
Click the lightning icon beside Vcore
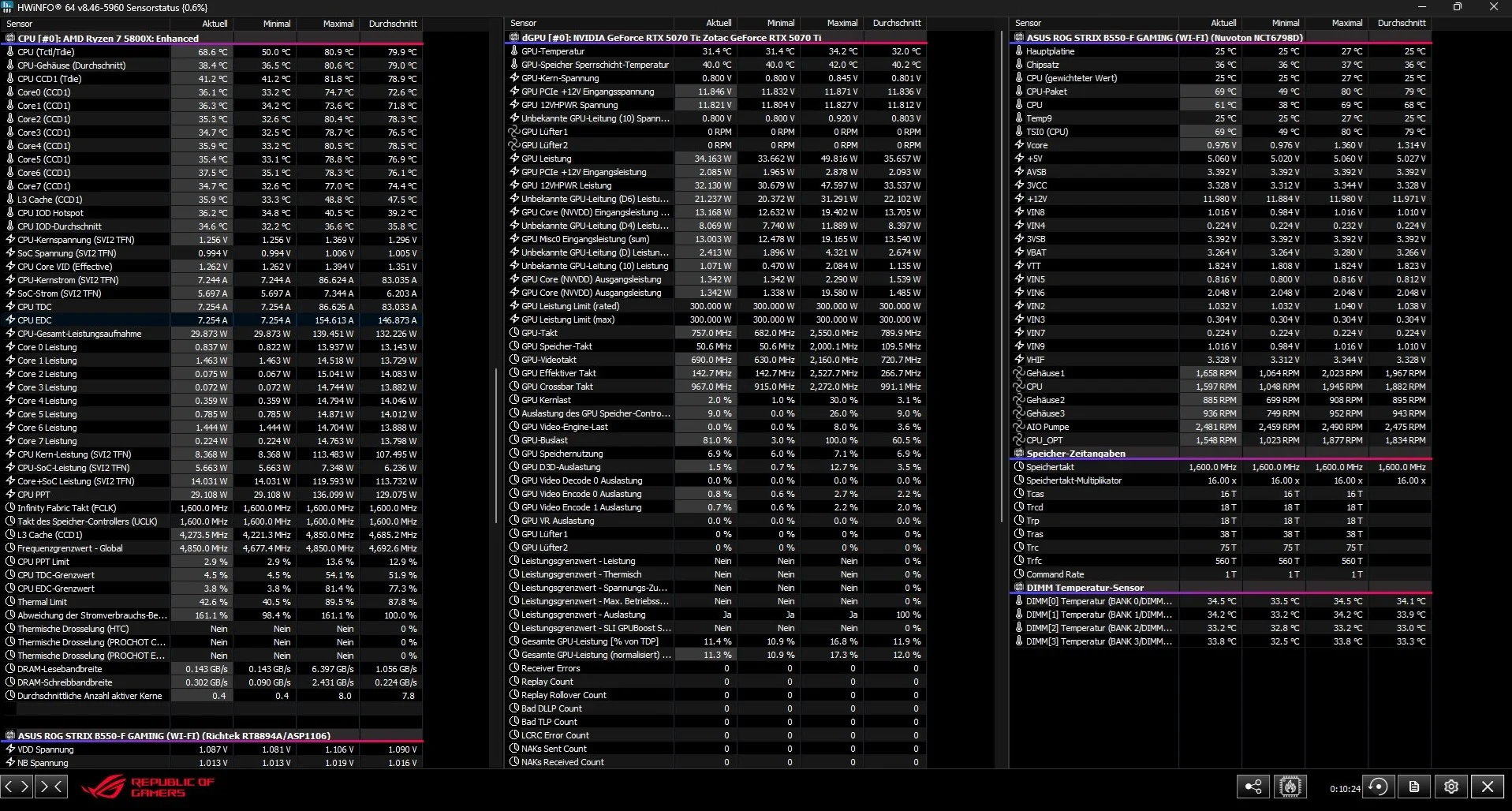pyautogui.click(x=1019, y=145)
